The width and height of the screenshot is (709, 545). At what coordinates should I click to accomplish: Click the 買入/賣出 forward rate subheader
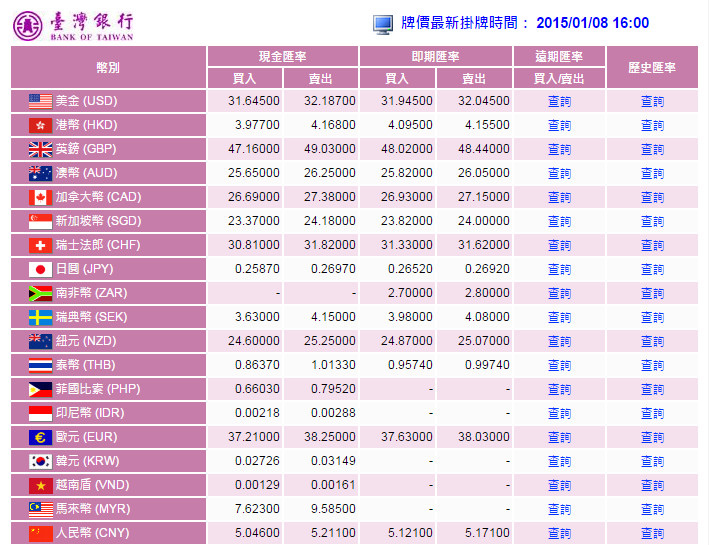559,79
